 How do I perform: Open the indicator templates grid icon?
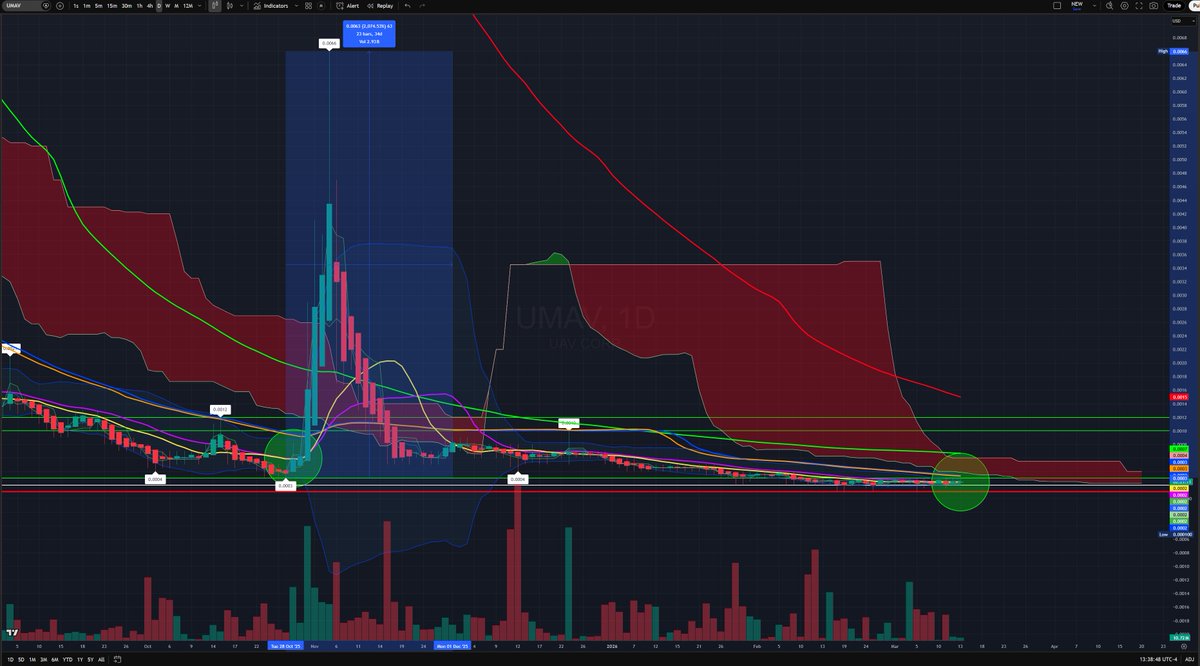point(308,6)
